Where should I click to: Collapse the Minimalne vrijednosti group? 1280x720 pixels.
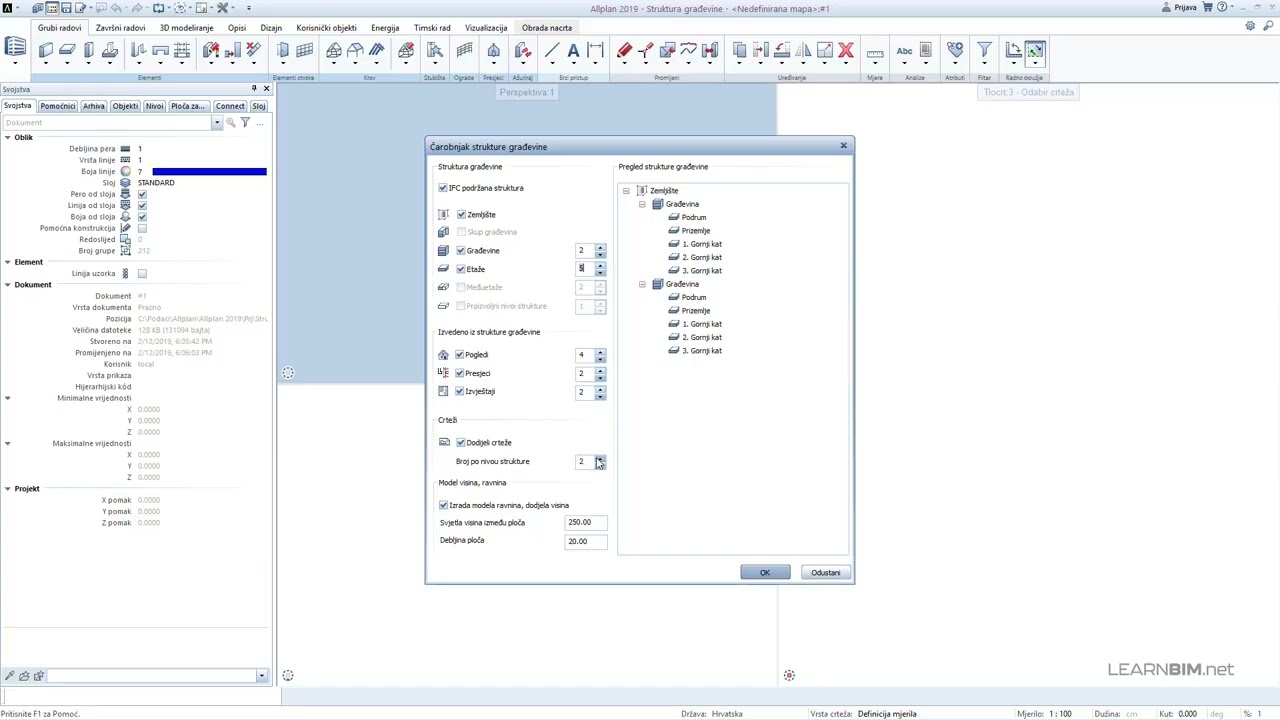click(x=7, y=398)
